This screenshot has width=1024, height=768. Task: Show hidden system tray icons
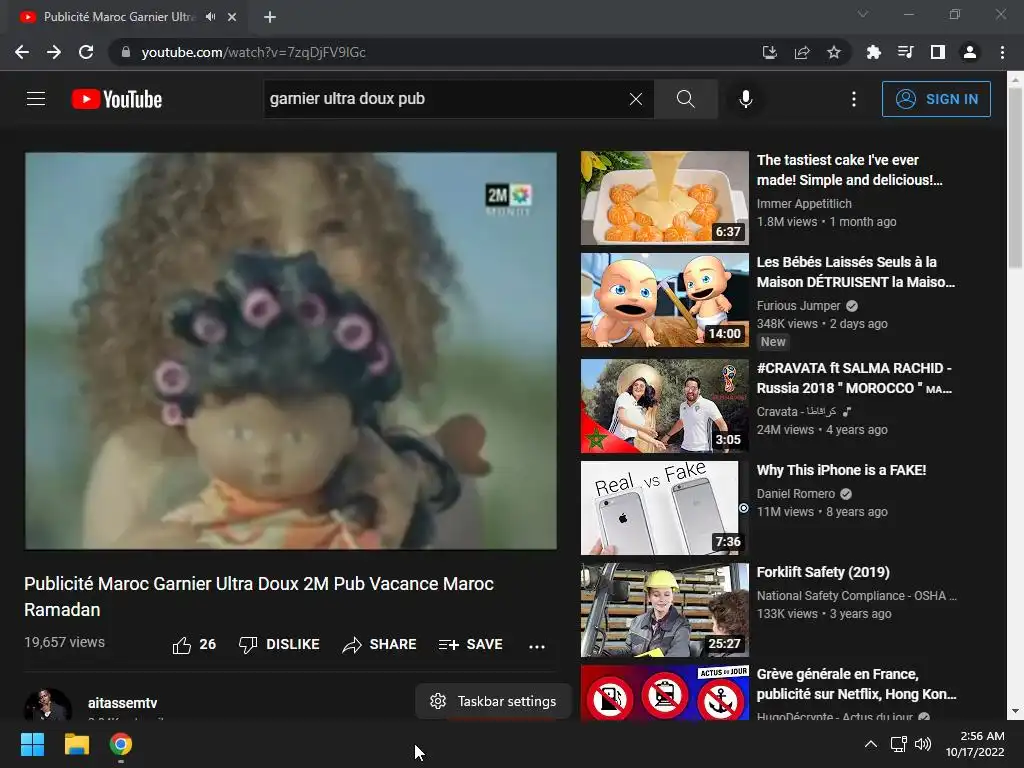click(871, 744)
